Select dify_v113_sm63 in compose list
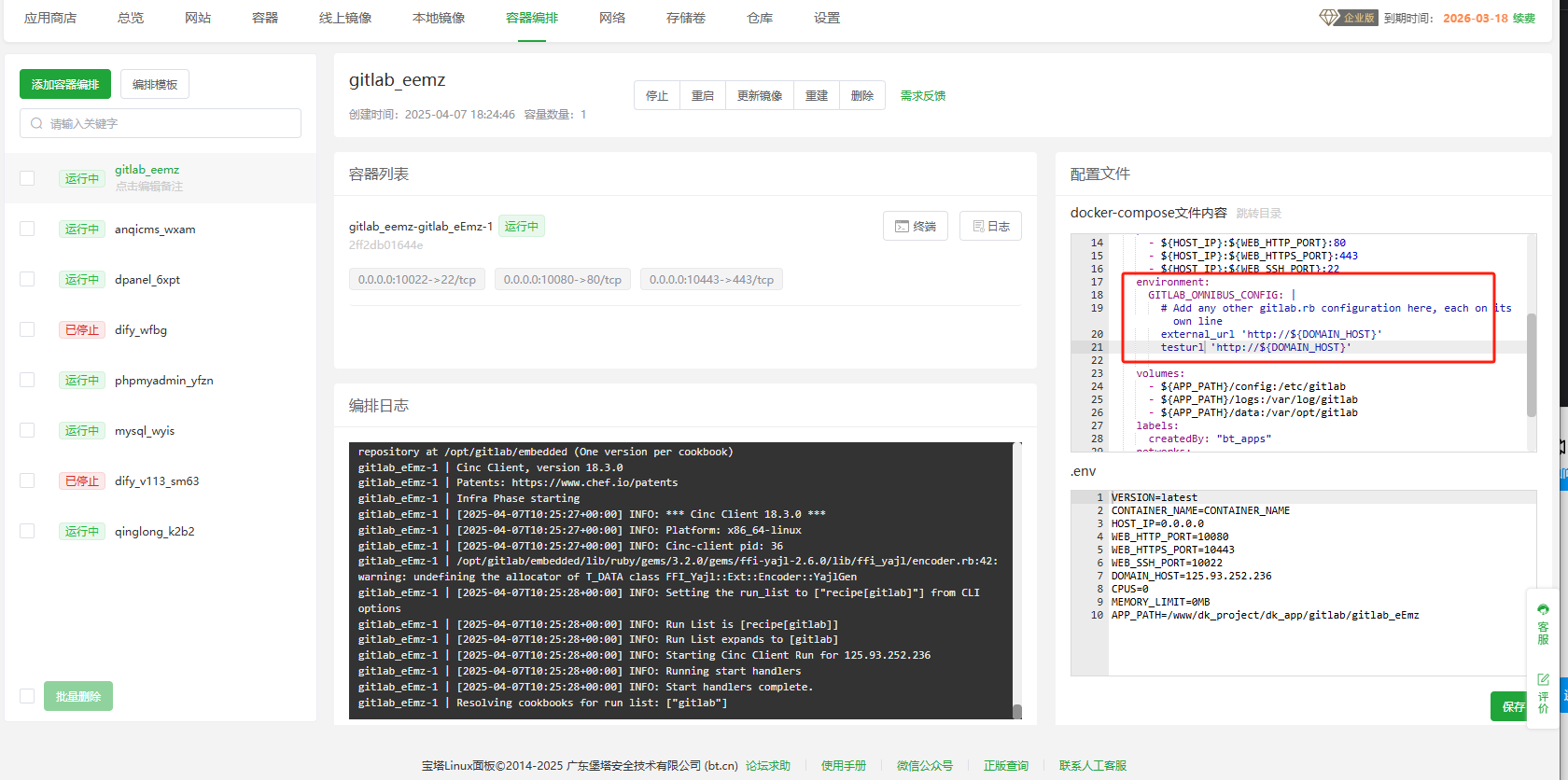This screenshot has width=1568, height=780. pos(157,481)
